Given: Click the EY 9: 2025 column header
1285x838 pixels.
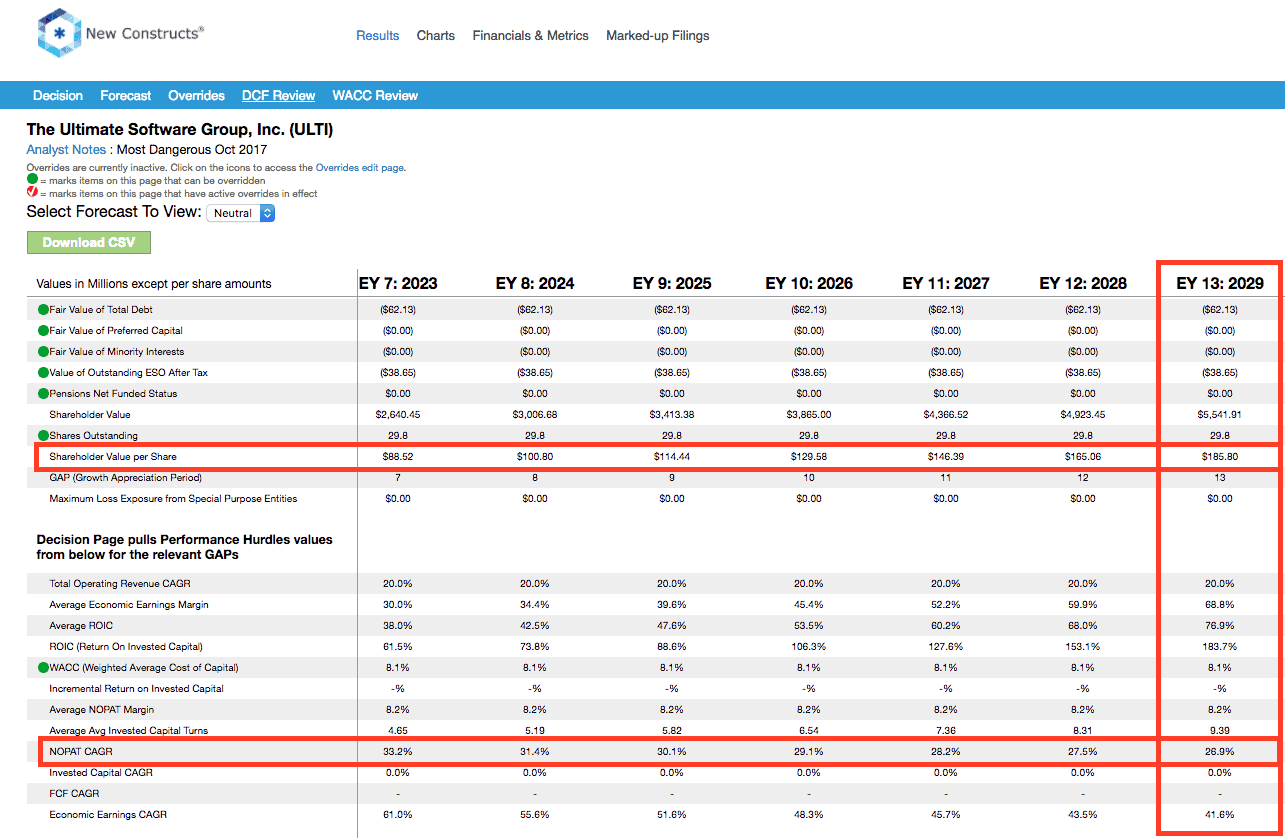Looking at the screenshot, I should point(672,283).
